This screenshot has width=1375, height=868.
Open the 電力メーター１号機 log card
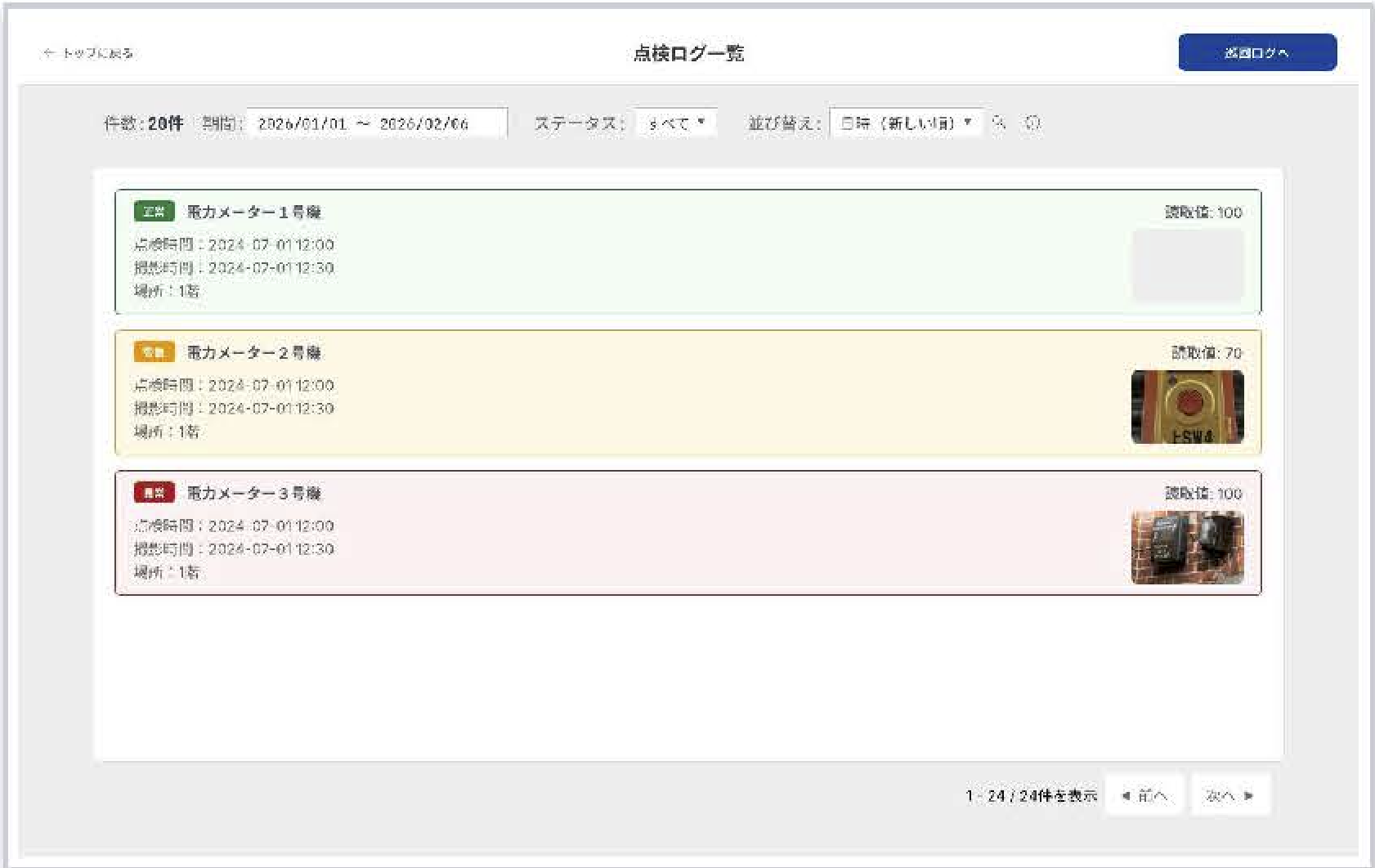688,252
